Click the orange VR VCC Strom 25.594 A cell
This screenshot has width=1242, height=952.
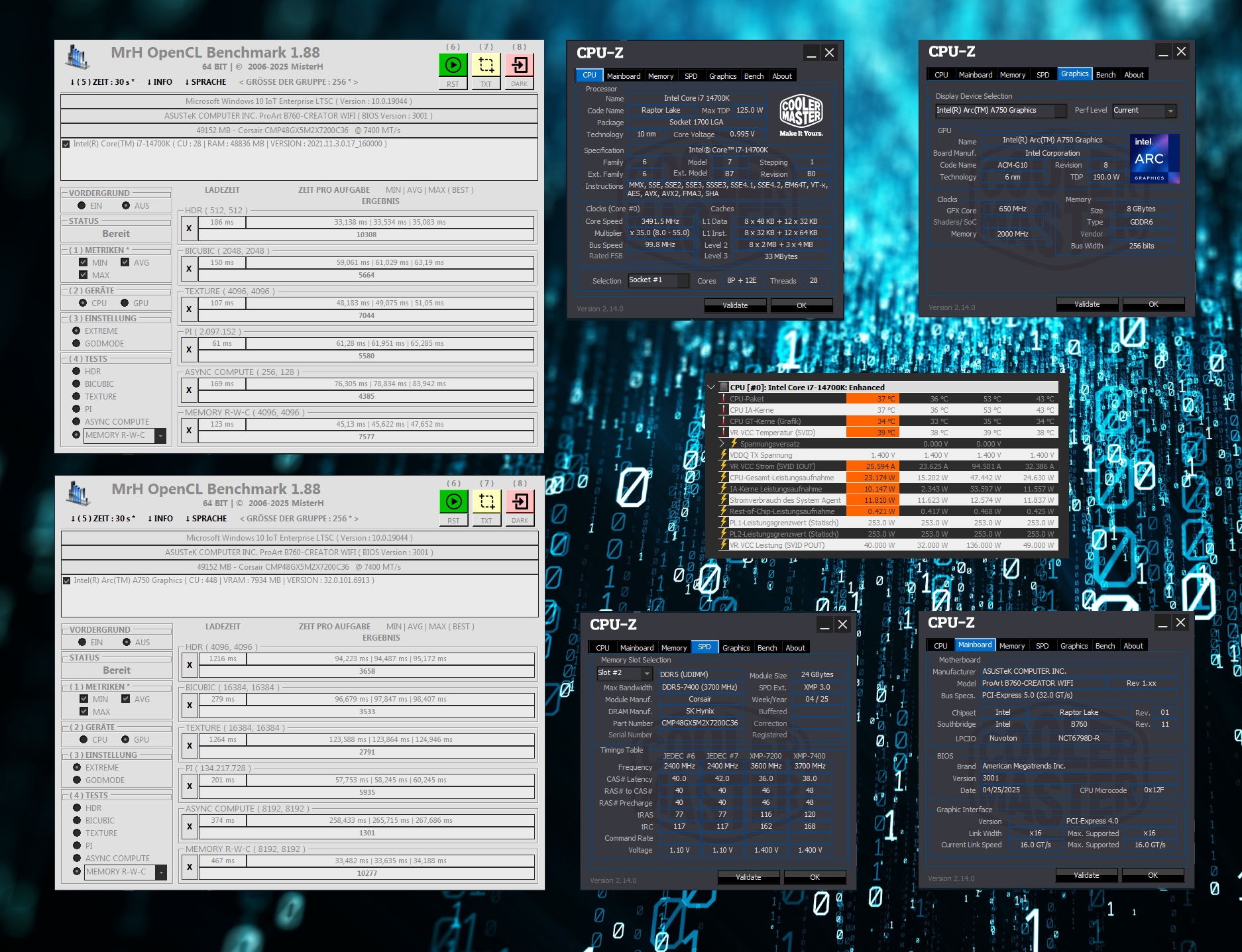873,466
